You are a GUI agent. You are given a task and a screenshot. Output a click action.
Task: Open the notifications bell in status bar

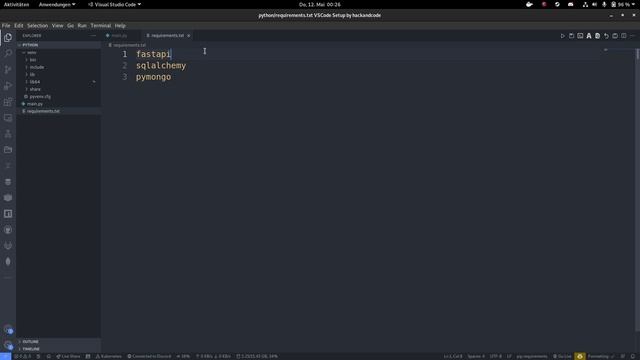pos(633,356)
